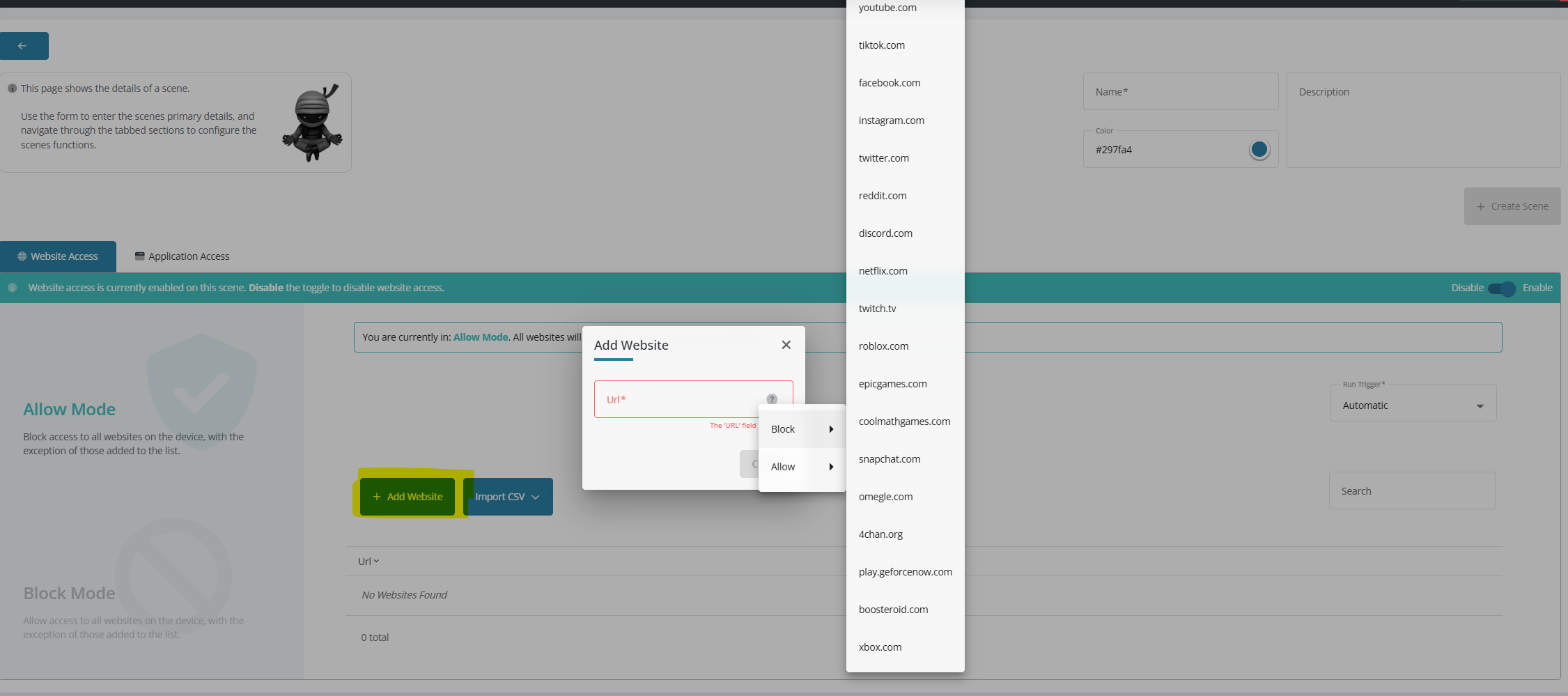Image resolution: width=1568 pixels, height=696 pixels.
Task: Pick twitter.com from the website list
Action: 905,158
